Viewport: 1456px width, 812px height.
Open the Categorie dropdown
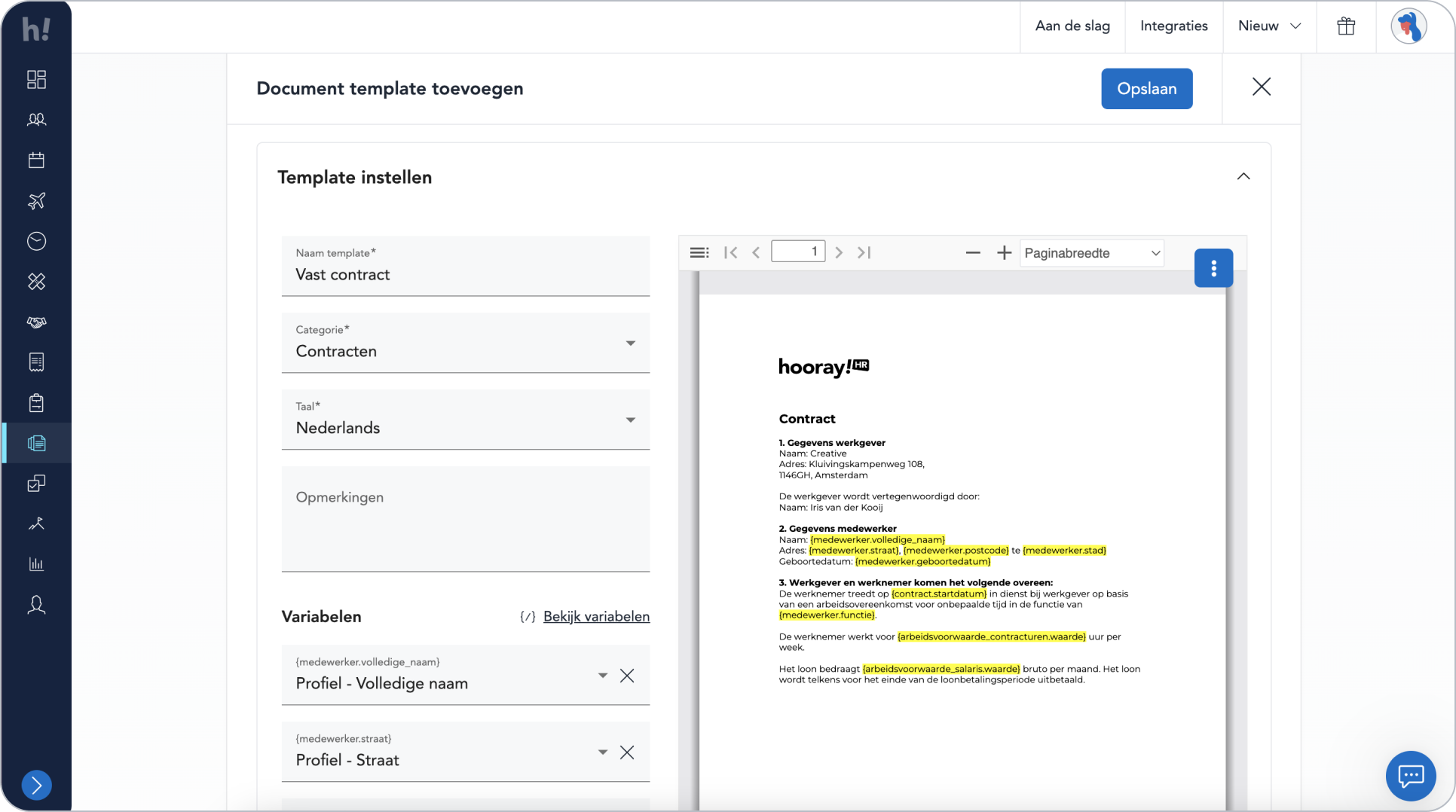[x=466, y=343]
